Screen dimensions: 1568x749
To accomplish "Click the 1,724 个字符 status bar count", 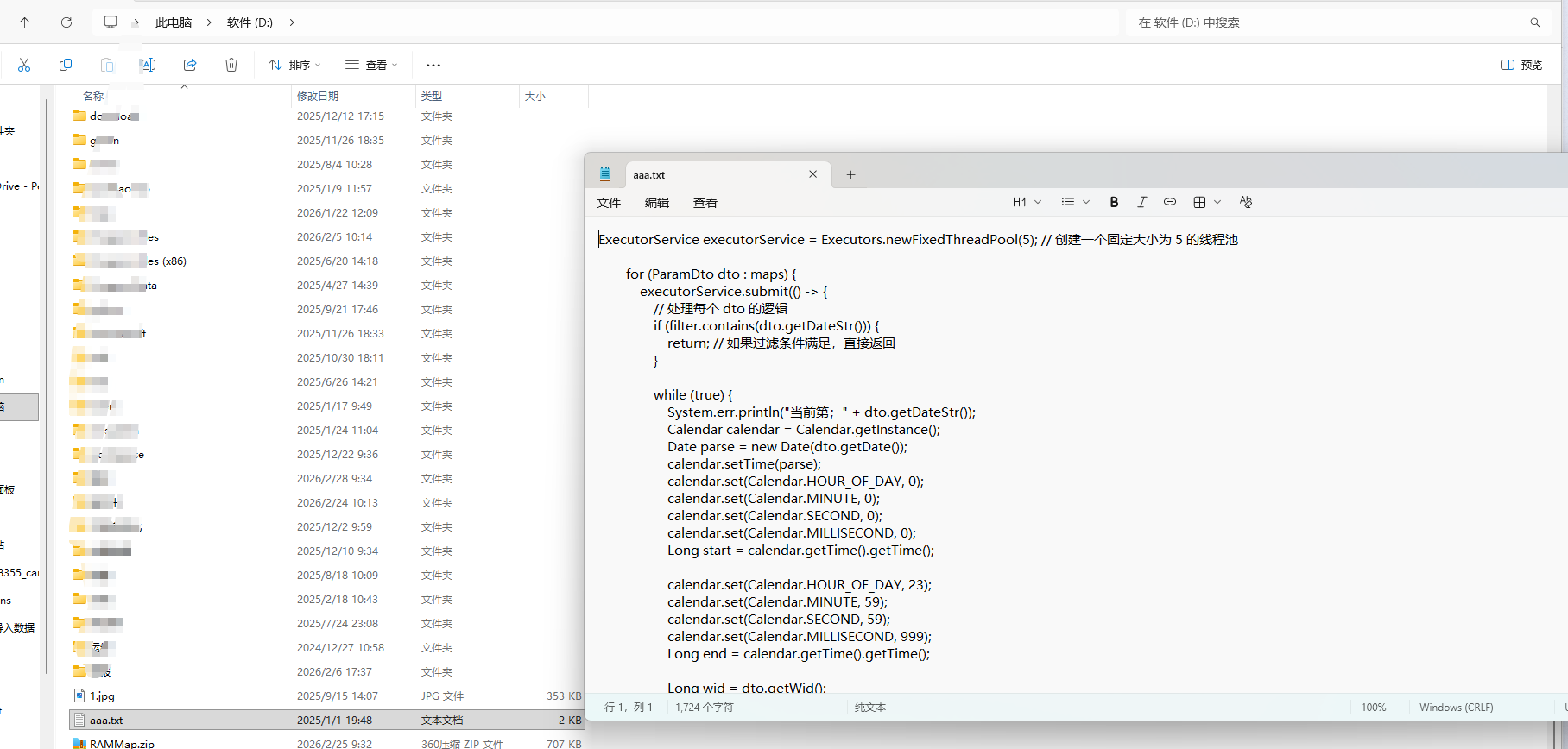I will (x=705, y=708).
